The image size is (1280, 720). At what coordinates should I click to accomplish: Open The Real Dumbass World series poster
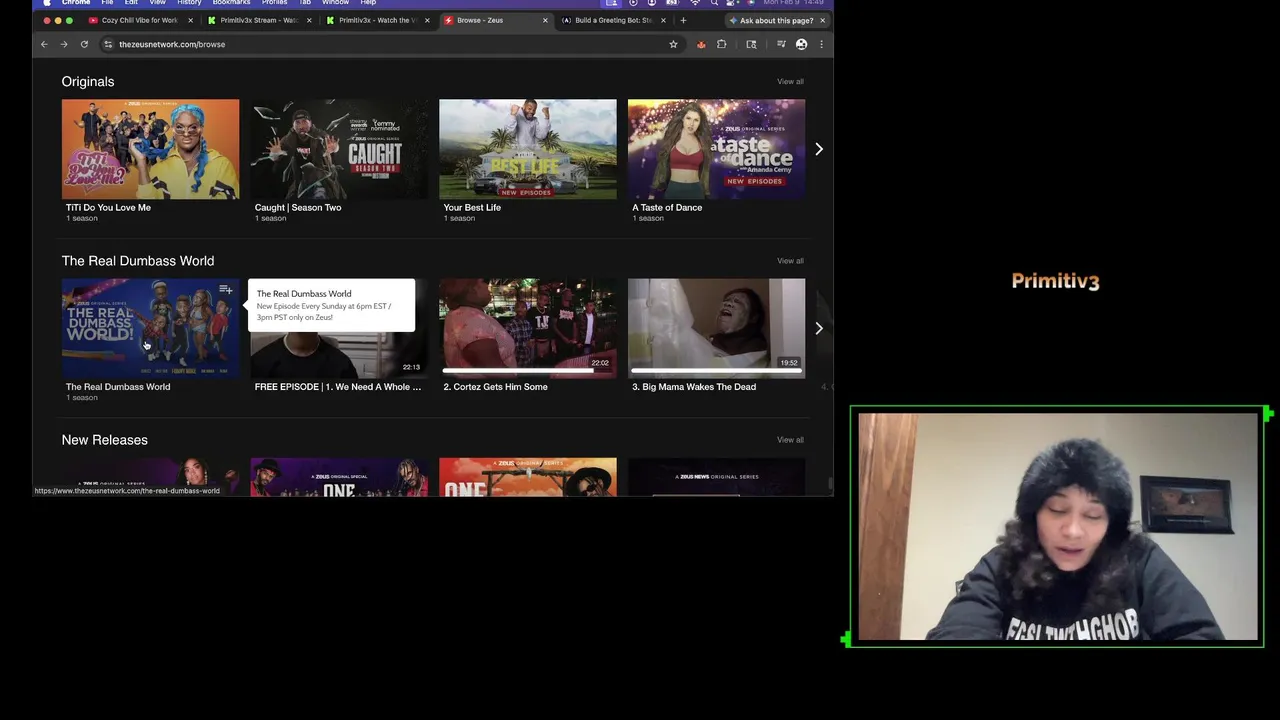[151, 328]
